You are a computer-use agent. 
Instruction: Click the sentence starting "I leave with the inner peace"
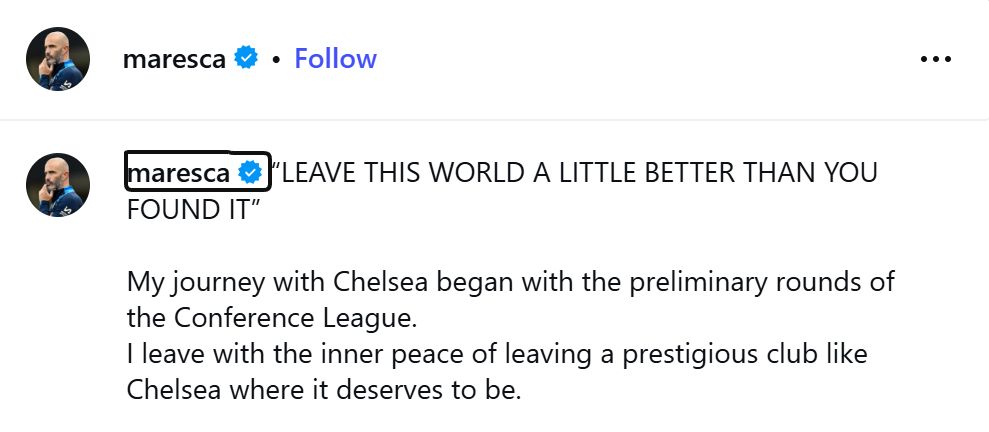click(x=495, y=354)
